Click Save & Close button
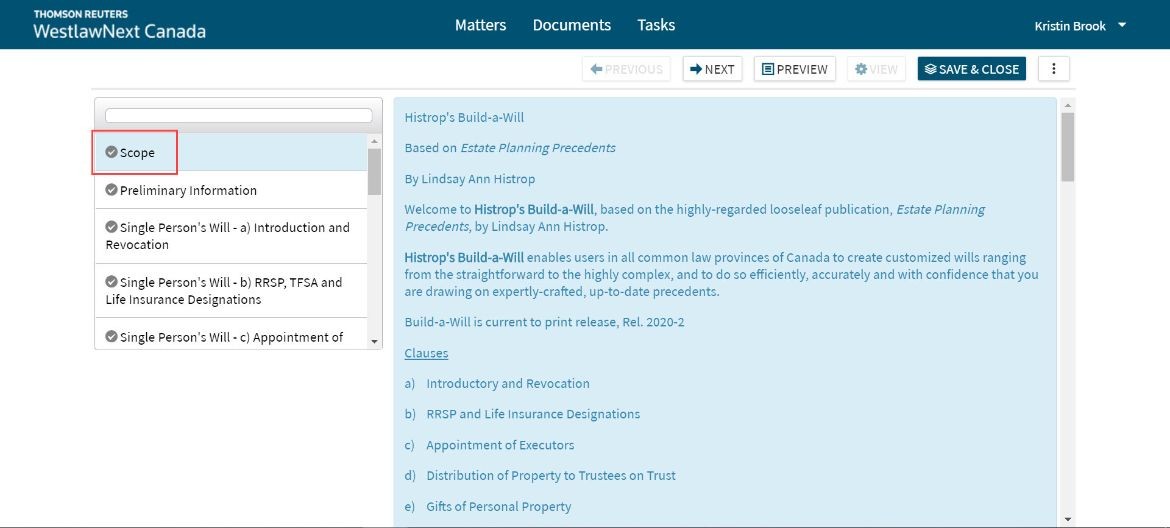Viewport: 1170px width, 528px height. 972,69
